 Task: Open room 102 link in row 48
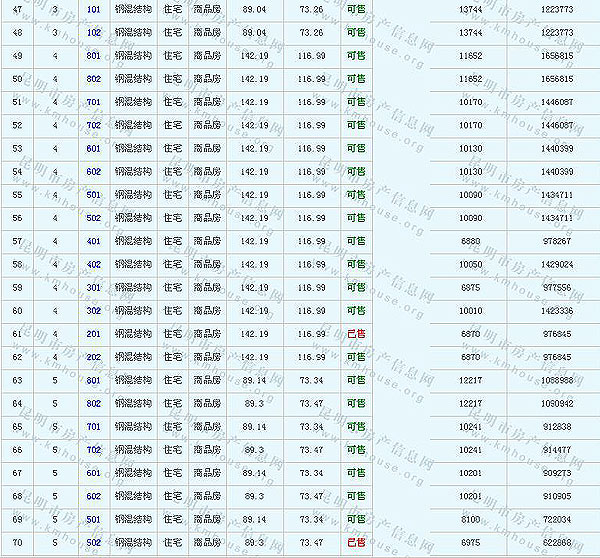tap(94, 32)
